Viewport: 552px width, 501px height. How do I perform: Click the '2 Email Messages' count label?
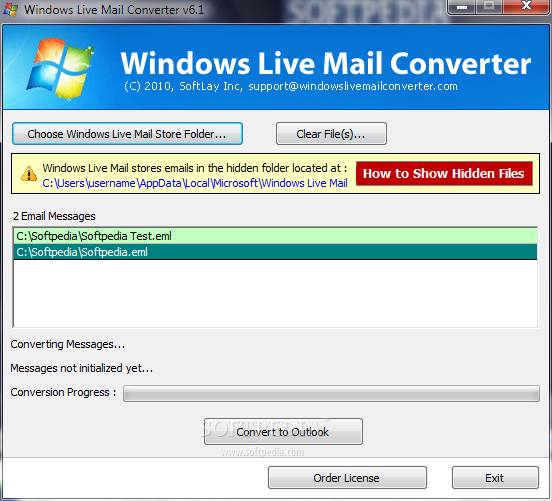click(54, 216)
